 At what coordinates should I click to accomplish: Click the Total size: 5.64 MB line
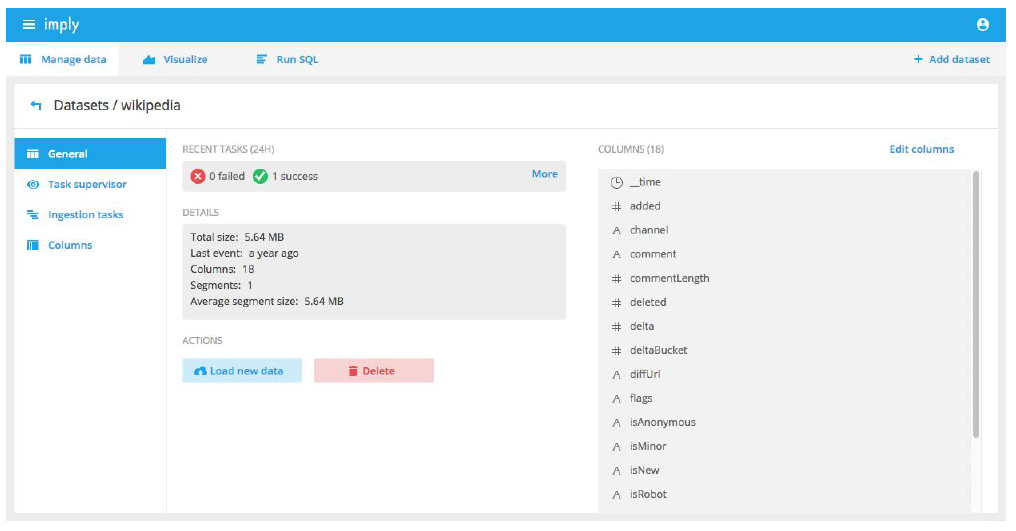[x=237, y=237]
